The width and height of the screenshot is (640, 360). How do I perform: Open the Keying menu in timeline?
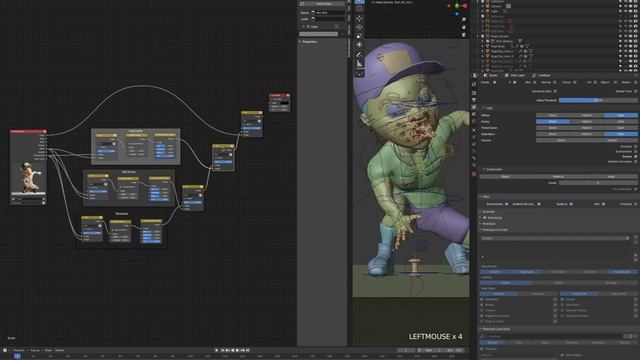point(35,350)
